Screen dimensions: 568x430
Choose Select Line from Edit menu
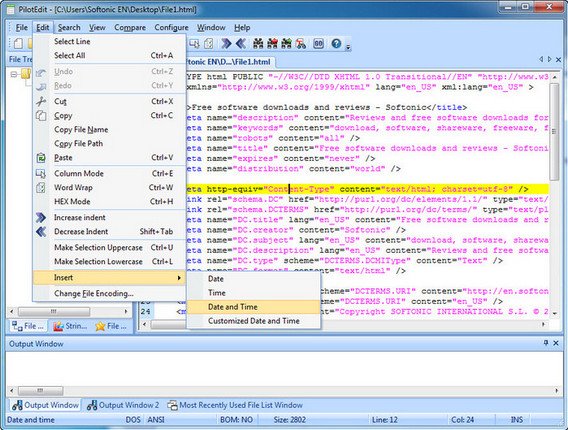point(110,41)
